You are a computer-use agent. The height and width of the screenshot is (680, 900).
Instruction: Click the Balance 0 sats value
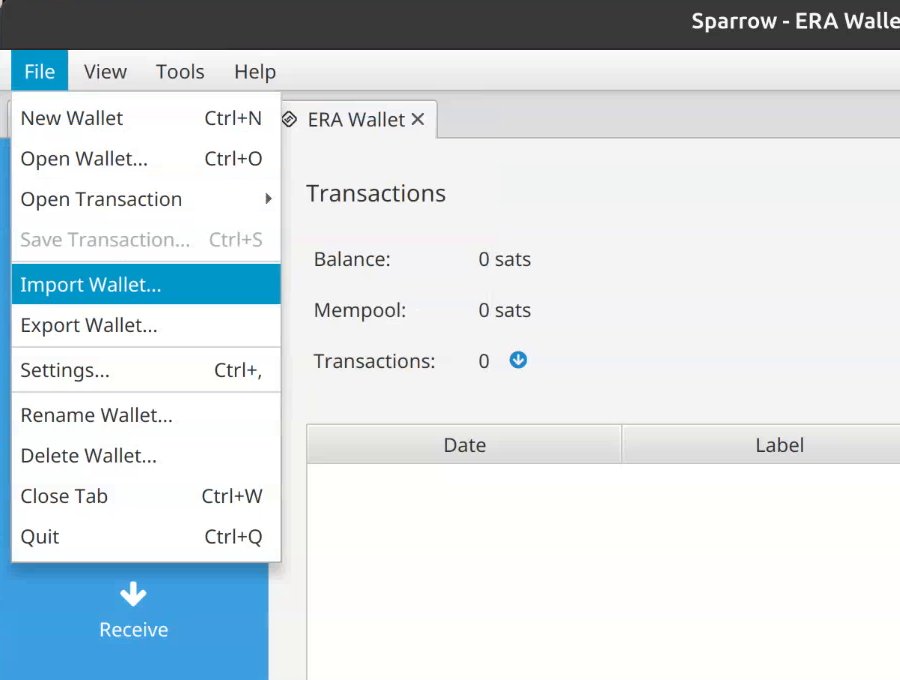click(505, 259)
